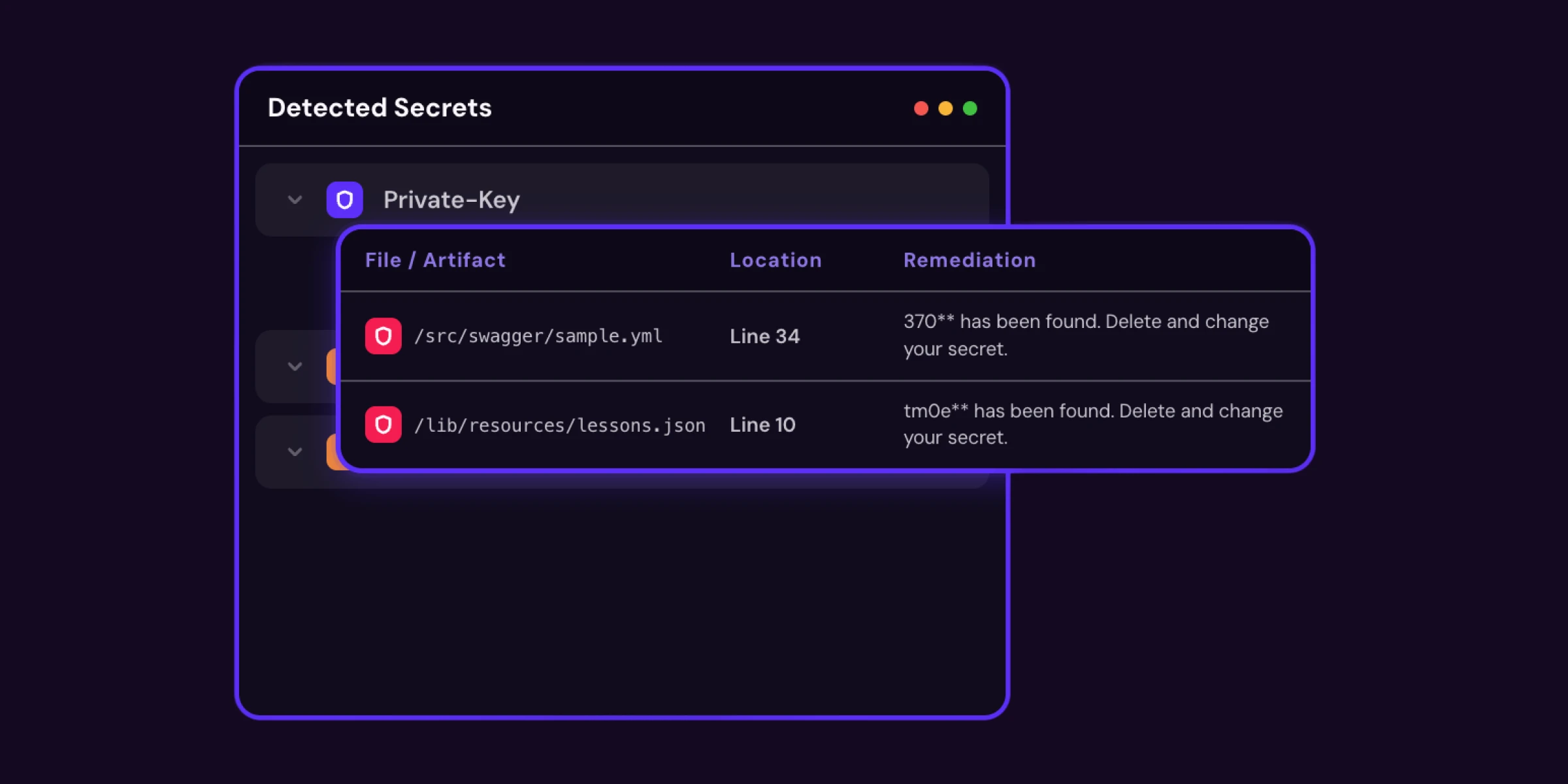
Task: Click the yellow minimize window dot
Action: tap(945, 108)
